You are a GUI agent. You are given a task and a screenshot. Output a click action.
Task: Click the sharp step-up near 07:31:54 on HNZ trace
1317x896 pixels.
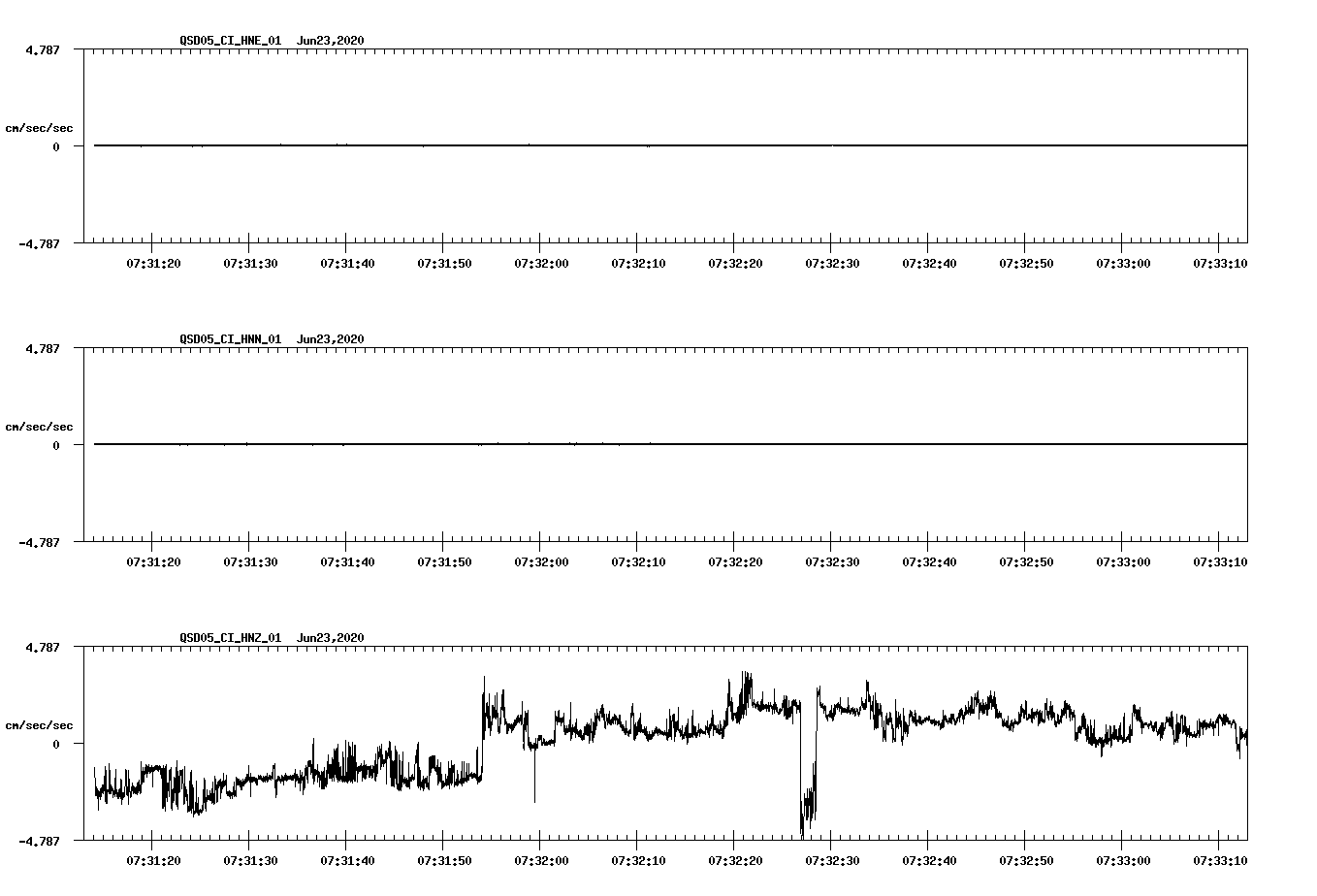point(483,727)
